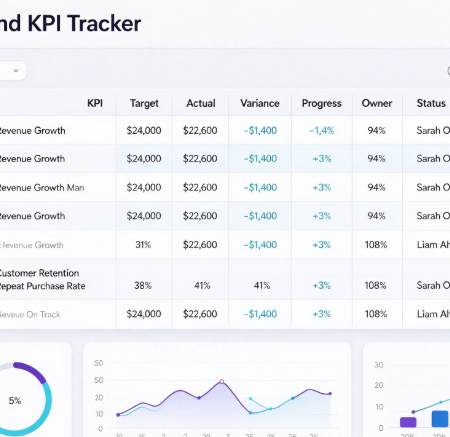Click "94%" in the row showing -1,4%
450x437 pixels.
coord(376,130)
